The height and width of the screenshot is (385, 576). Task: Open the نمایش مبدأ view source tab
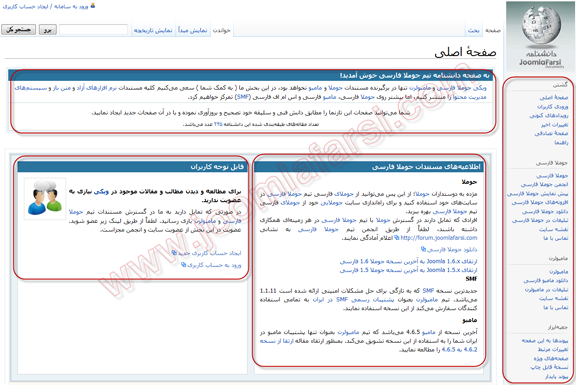(192, 30)
